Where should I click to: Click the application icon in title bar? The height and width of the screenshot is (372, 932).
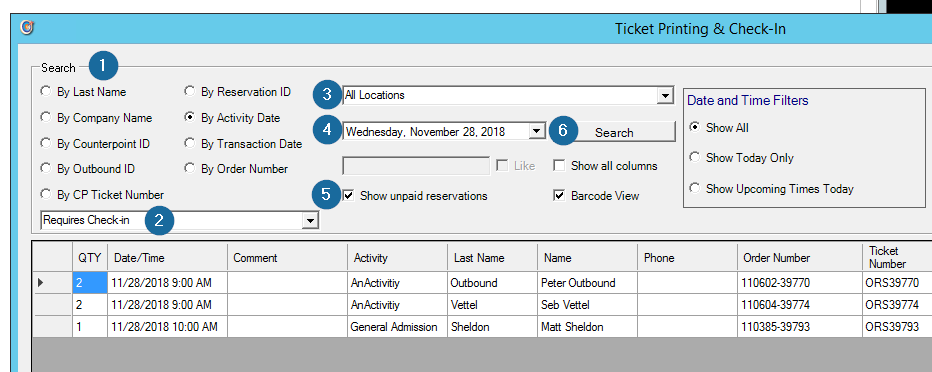(27, 27)
